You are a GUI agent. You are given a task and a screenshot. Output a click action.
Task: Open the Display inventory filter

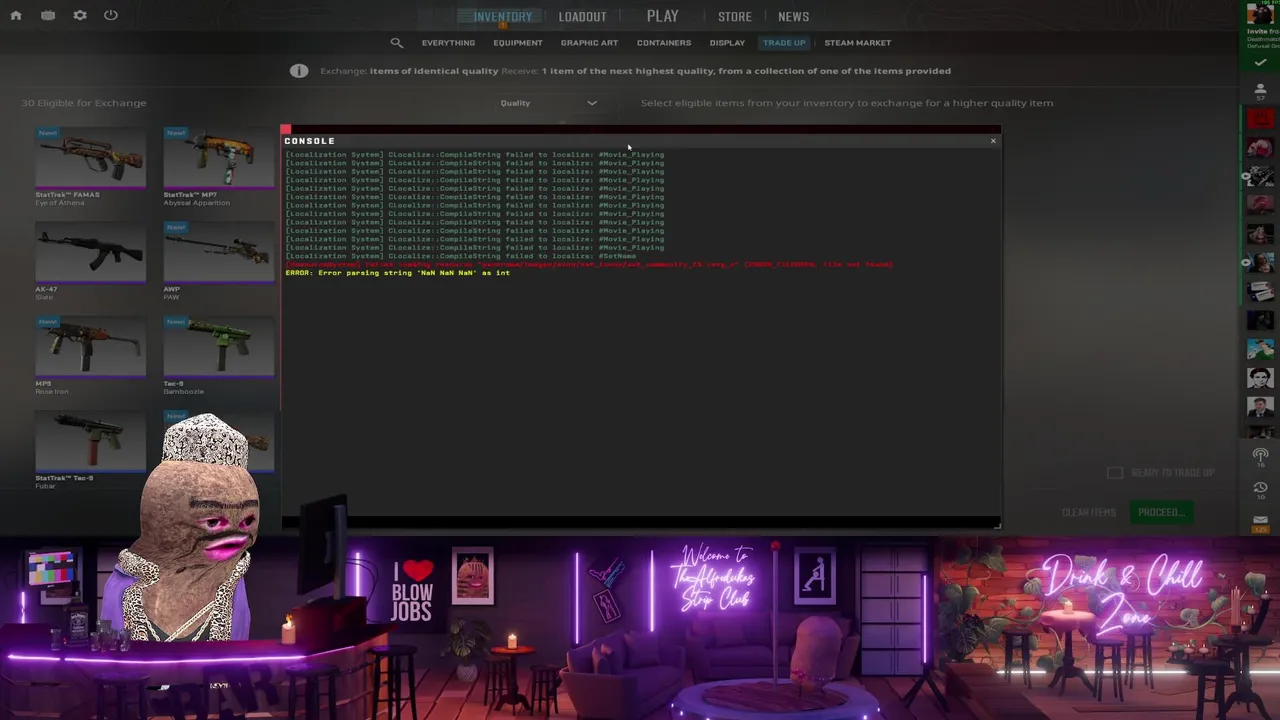coord(727,43)
